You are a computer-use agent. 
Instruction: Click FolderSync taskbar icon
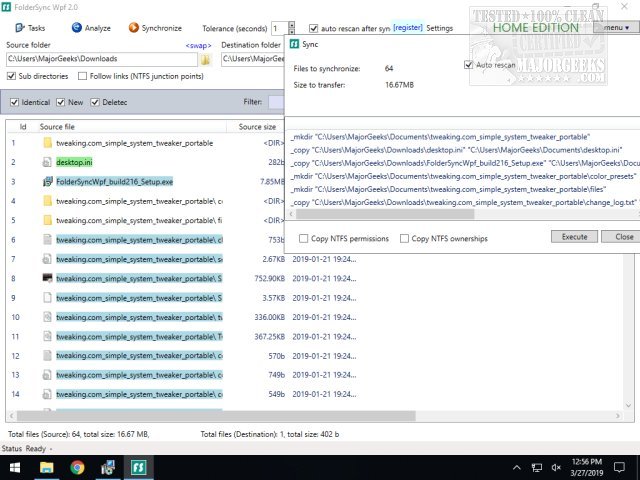(139, 467)
